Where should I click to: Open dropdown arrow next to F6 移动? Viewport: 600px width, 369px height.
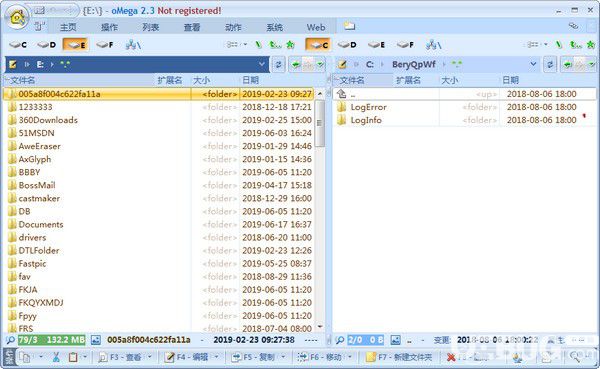click(x=350, y=357)
